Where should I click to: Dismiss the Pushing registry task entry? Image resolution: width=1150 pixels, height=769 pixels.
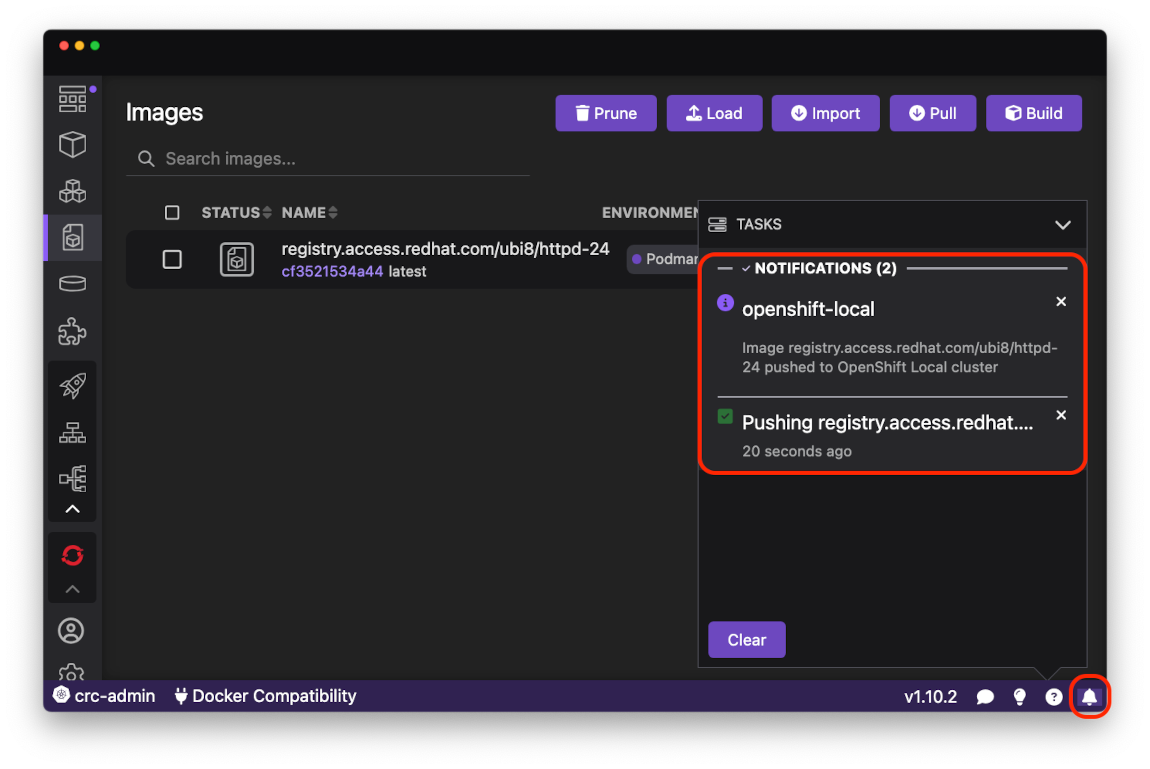tap(1061, 415)
